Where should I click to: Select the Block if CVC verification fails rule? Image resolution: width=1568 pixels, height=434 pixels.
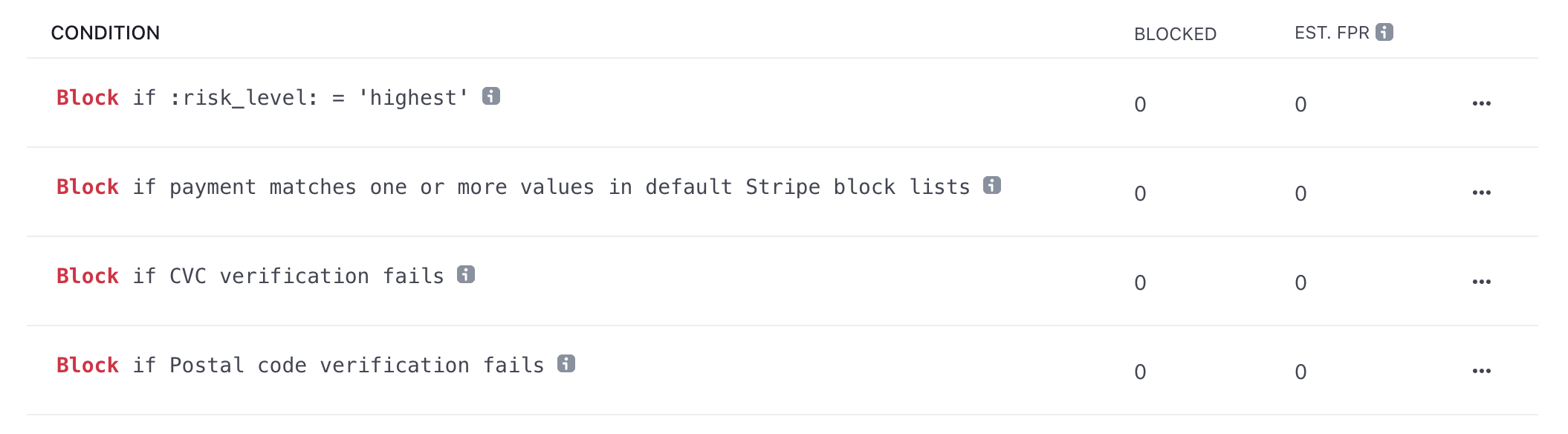[250, 276]
